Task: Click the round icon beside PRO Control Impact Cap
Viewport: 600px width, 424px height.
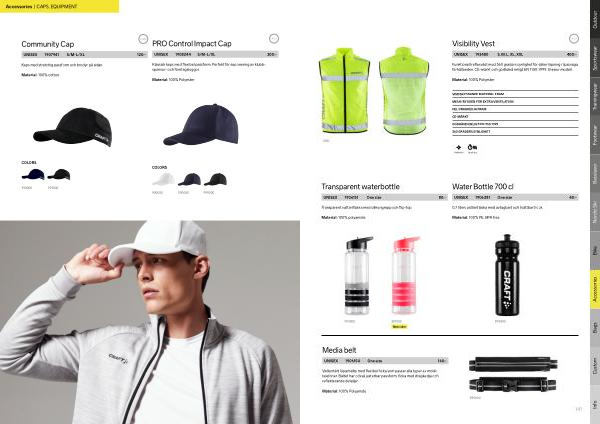Action: coord(274,38)
